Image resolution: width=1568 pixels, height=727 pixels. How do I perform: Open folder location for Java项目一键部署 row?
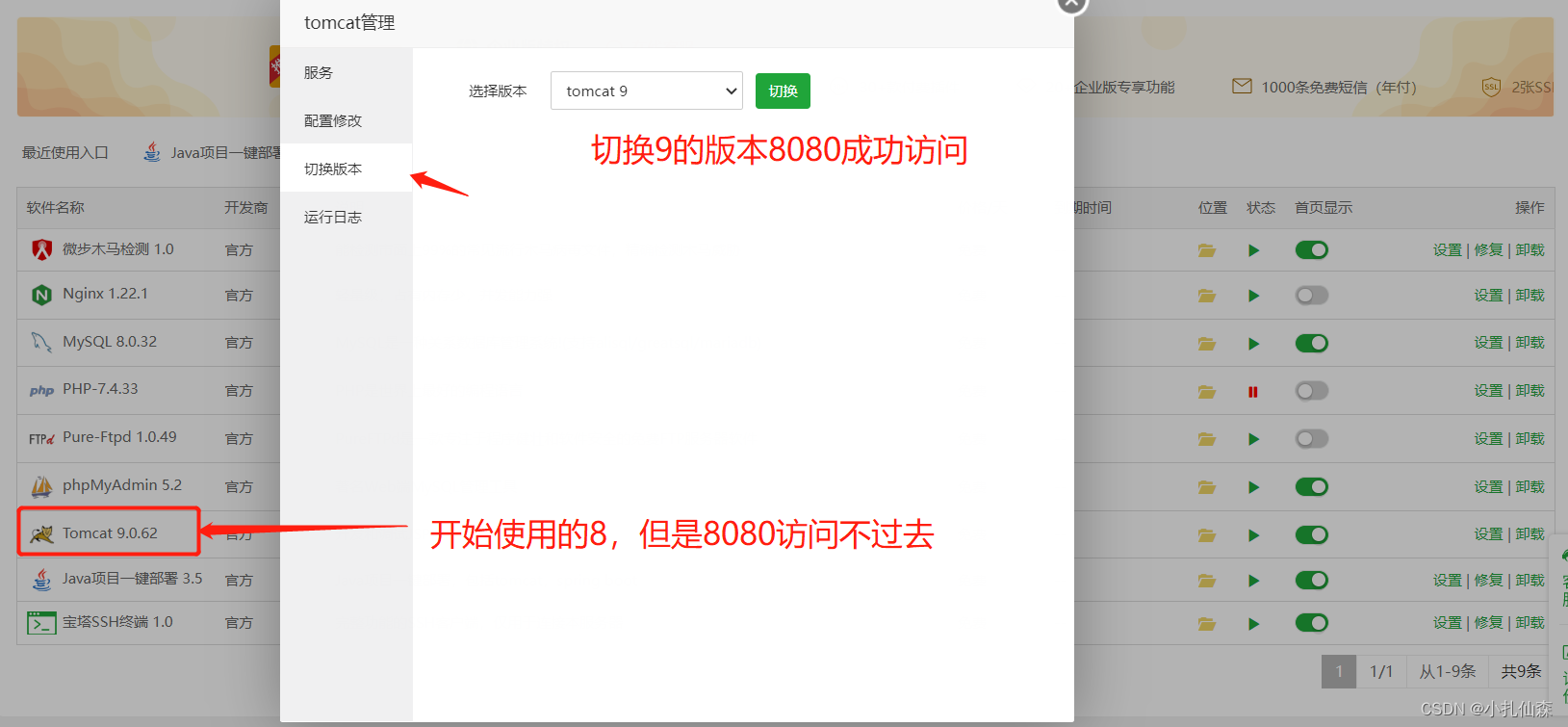(1206, 581)
